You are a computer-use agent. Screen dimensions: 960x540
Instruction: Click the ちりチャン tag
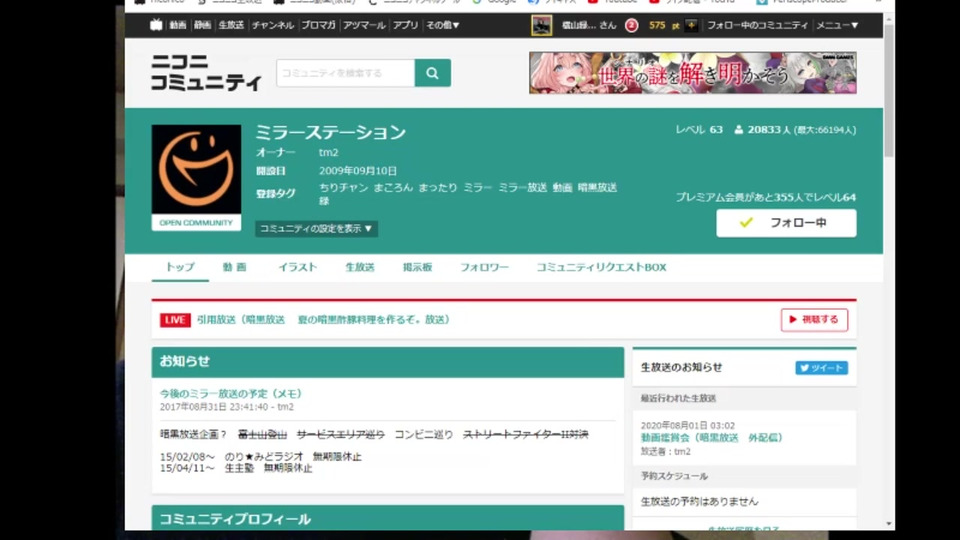tap(343, 187)
